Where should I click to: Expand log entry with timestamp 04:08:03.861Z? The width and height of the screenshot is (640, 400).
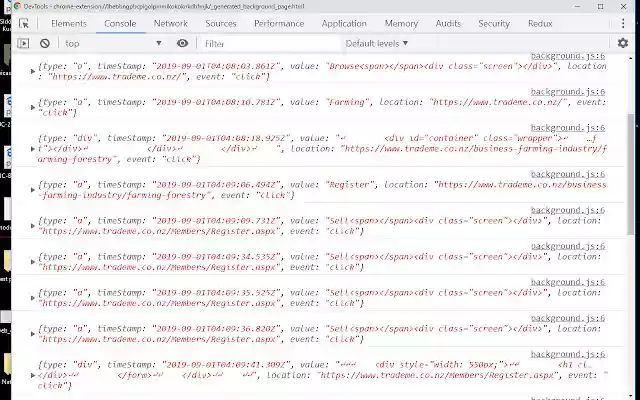click(x=33, y=71)
